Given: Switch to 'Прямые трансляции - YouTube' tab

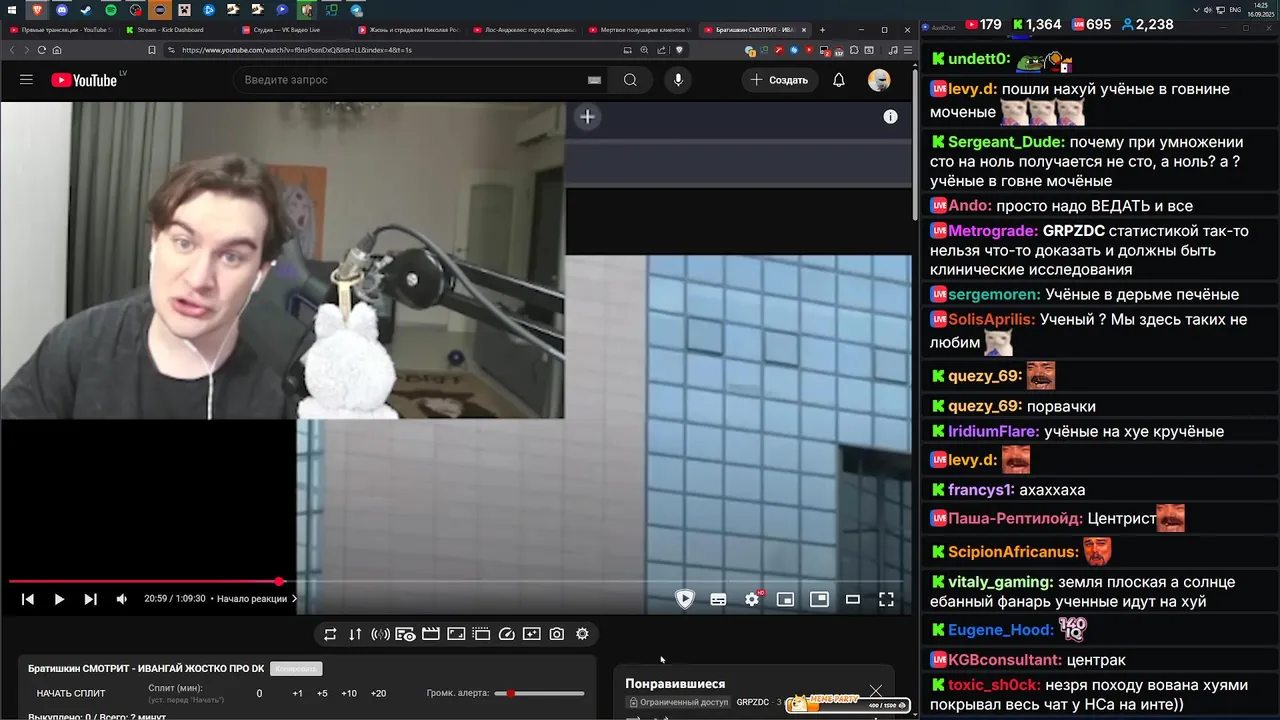Looking at the screenshot, I should tap(60, 30).
